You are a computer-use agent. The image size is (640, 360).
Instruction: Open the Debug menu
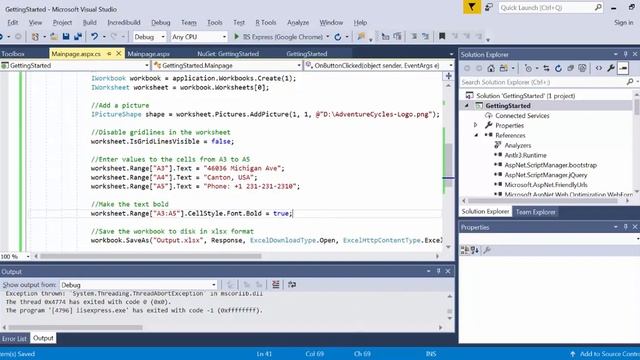coord(160,22)
